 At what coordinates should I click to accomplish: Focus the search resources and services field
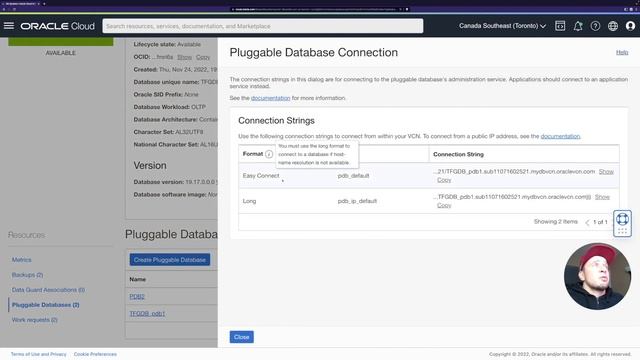pyautogui.click(x=263, y=26)
